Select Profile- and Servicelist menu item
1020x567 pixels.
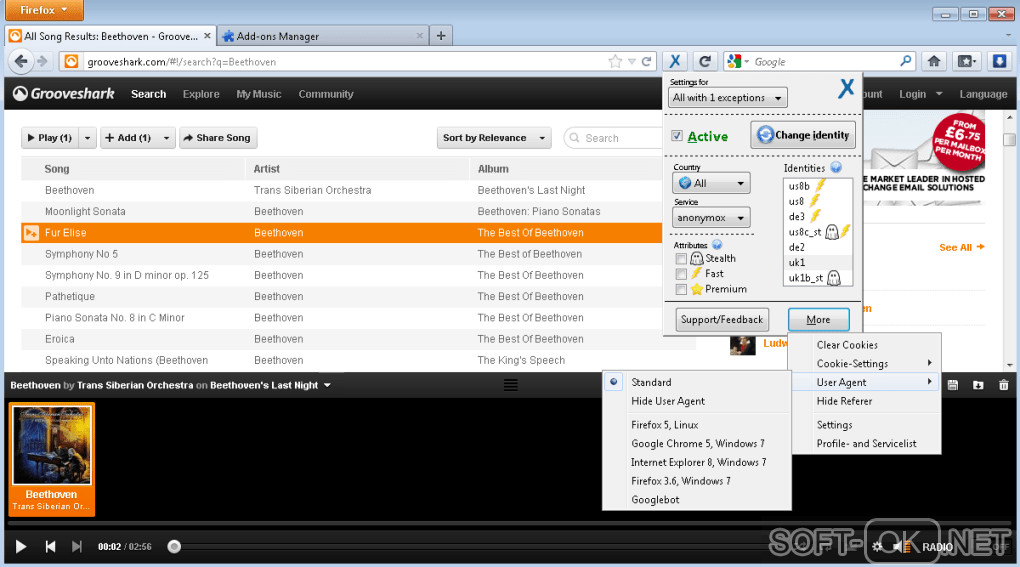(866, 443)
